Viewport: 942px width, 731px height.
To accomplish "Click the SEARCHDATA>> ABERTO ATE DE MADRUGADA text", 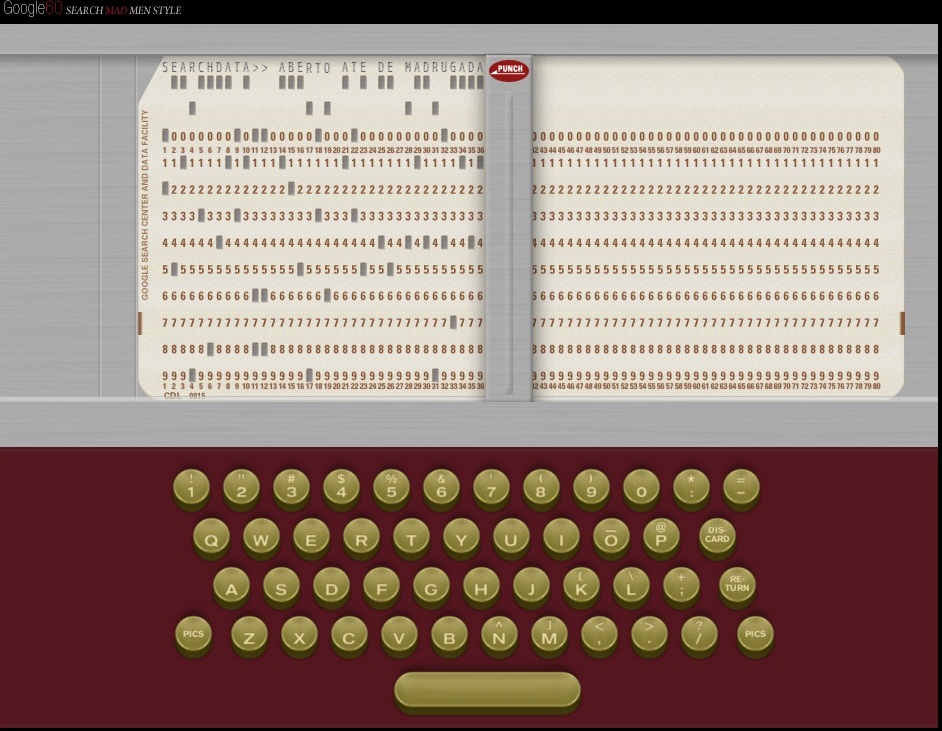I will pos(323,67).
